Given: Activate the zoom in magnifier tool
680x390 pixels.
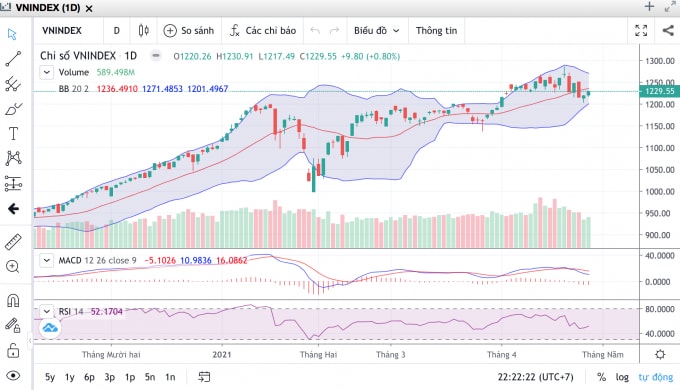Looking at the screenshot, I should pyautogui.click(x=13, y=267).
